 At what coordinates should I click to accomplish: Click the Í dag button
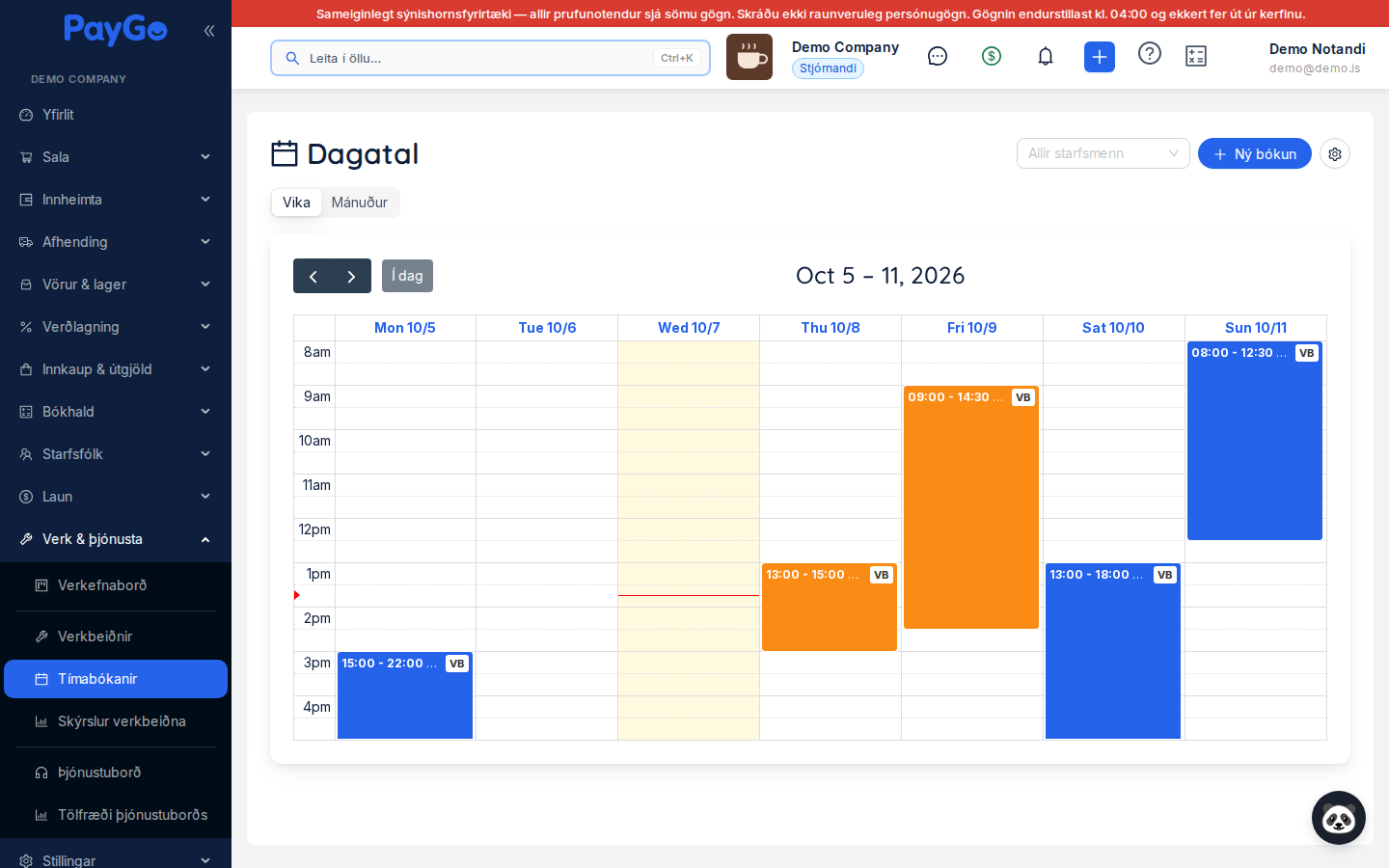pos(407,276)
